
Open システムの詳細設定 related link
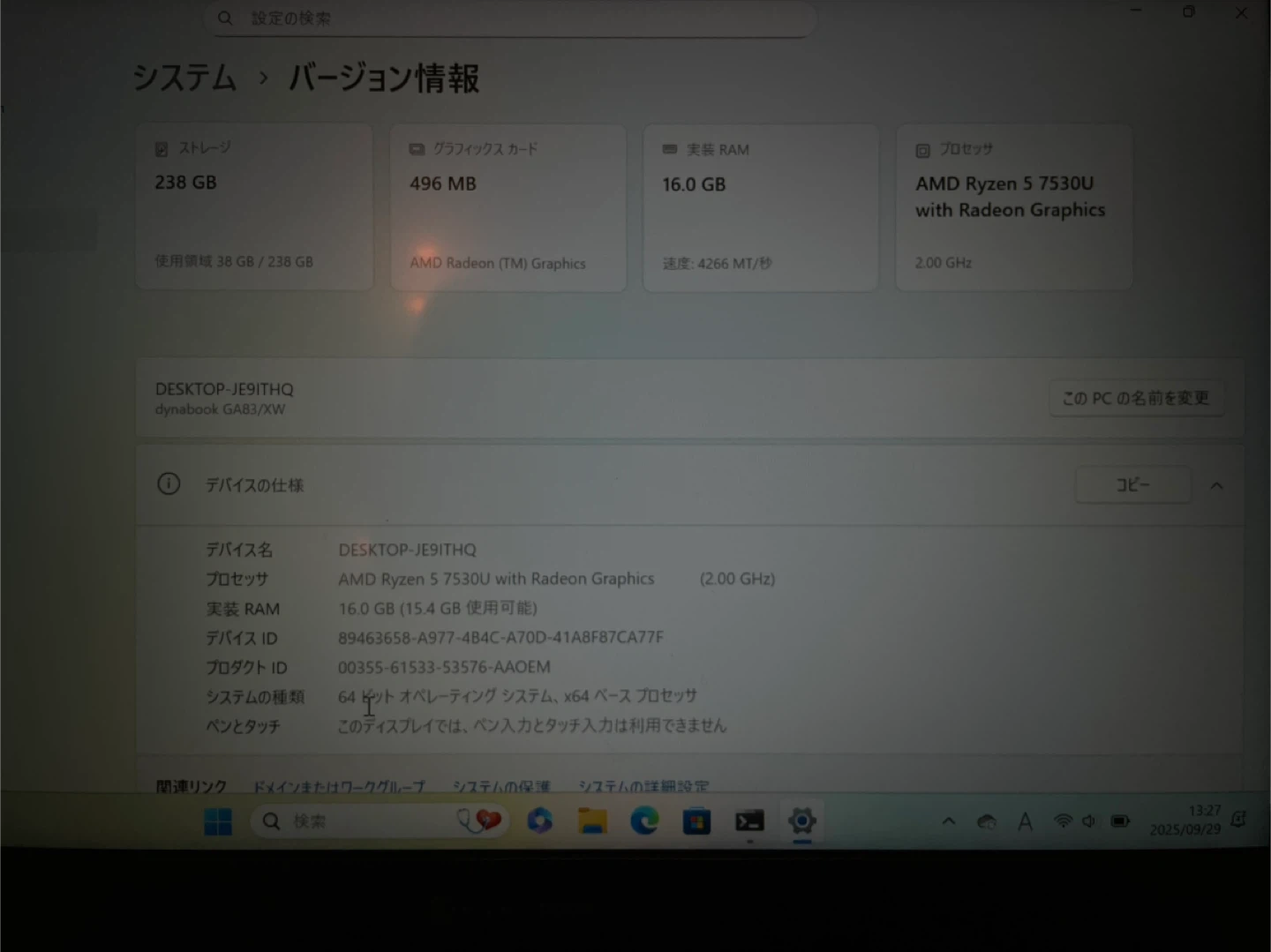coord(643,786)
